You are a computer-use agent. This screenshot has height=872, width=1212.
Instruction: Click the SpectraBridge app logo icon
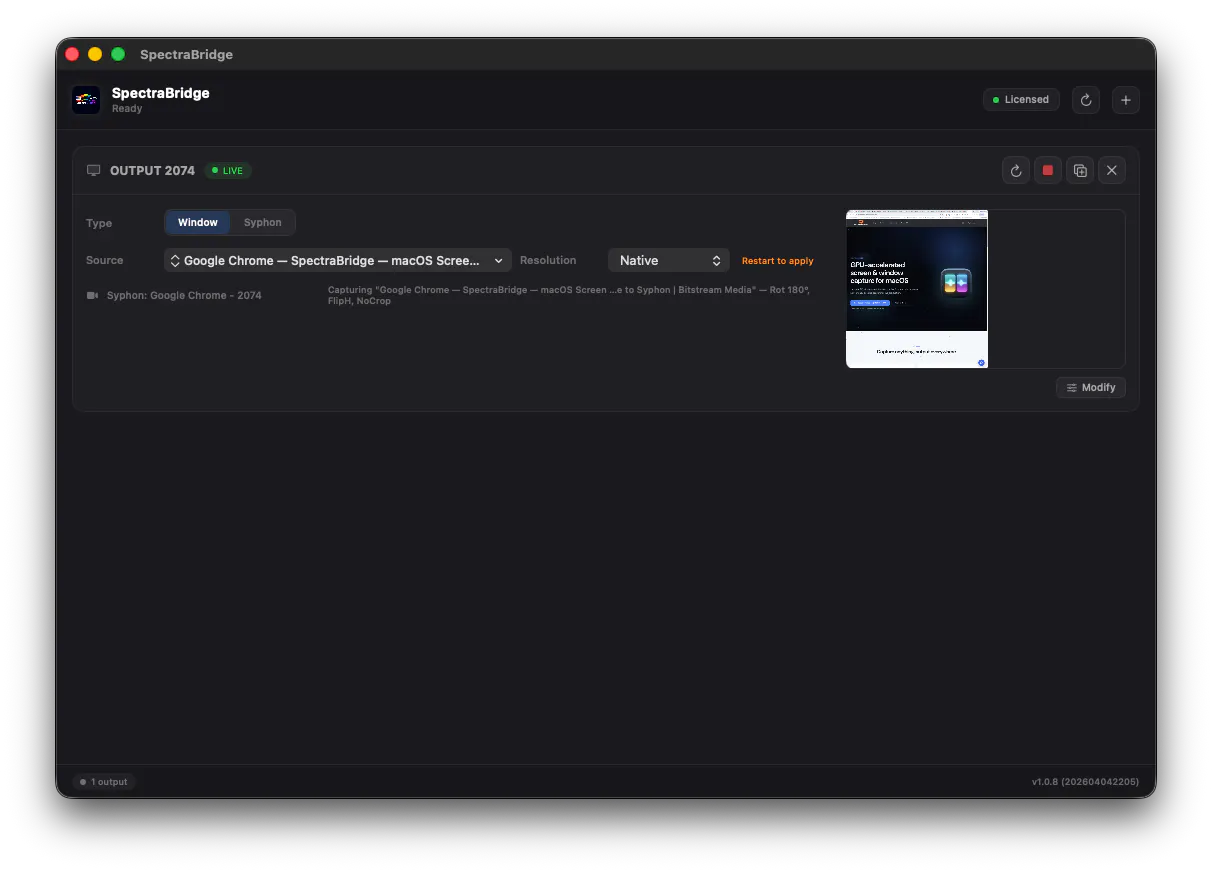[86, 100]
